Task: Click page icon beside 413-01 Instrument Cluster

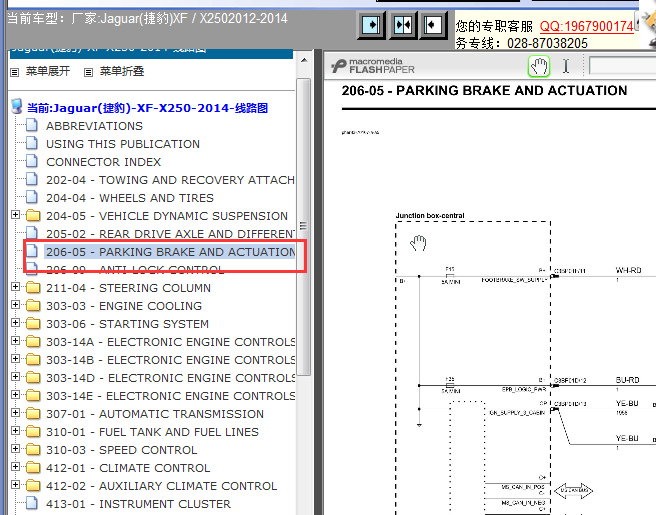Action: point(32,503)
